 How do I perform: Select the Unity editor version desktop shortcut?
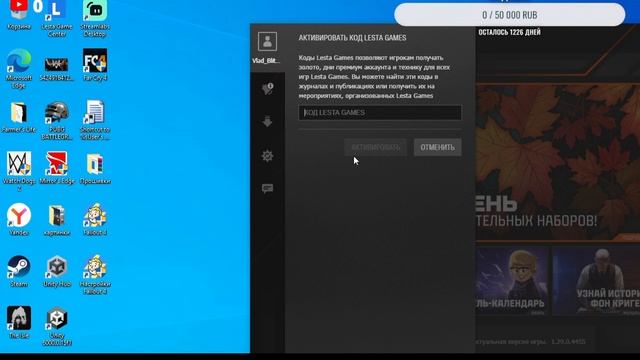[57, 327]
